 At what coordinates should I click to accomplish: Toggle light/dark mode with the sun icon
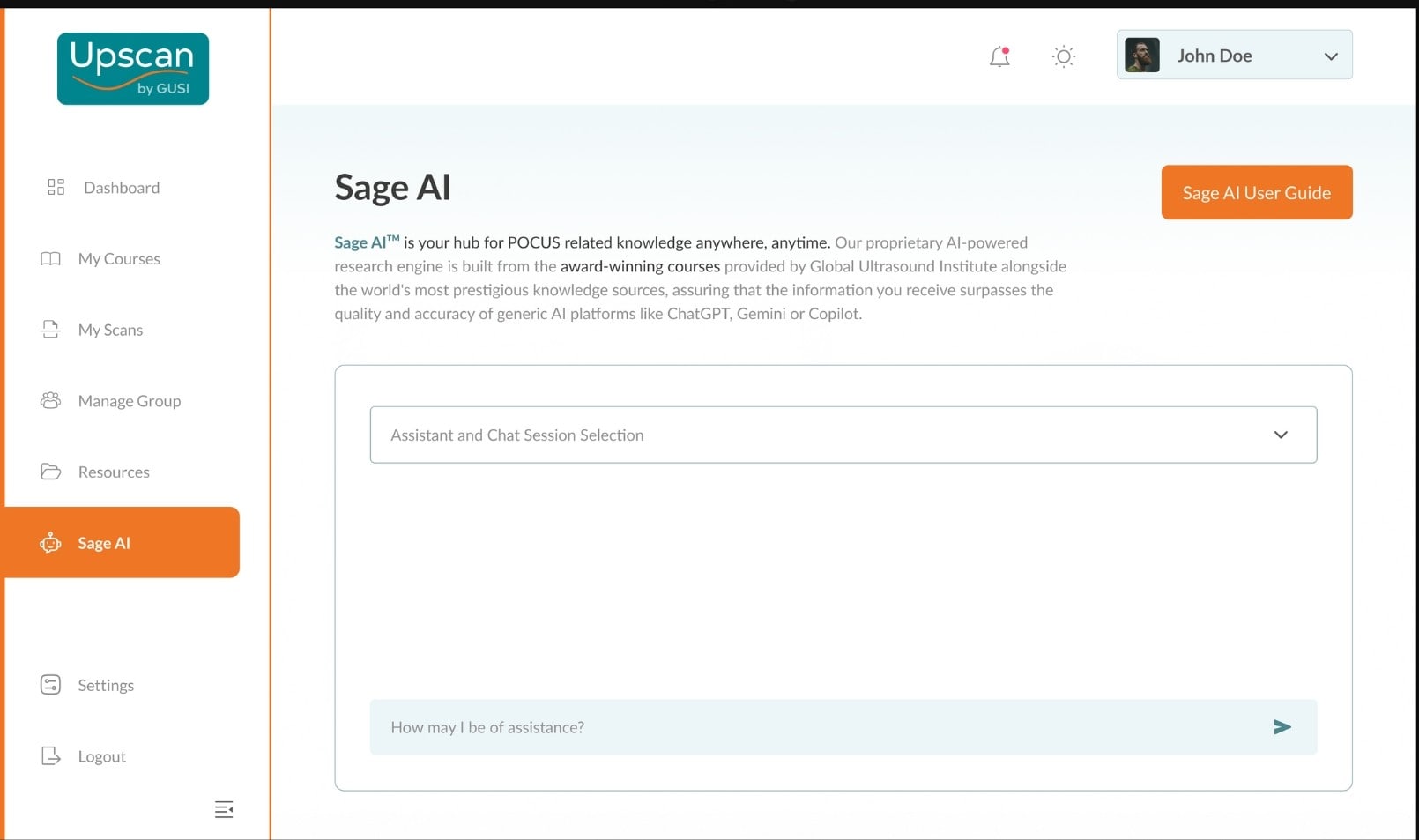click(1063, 56)
